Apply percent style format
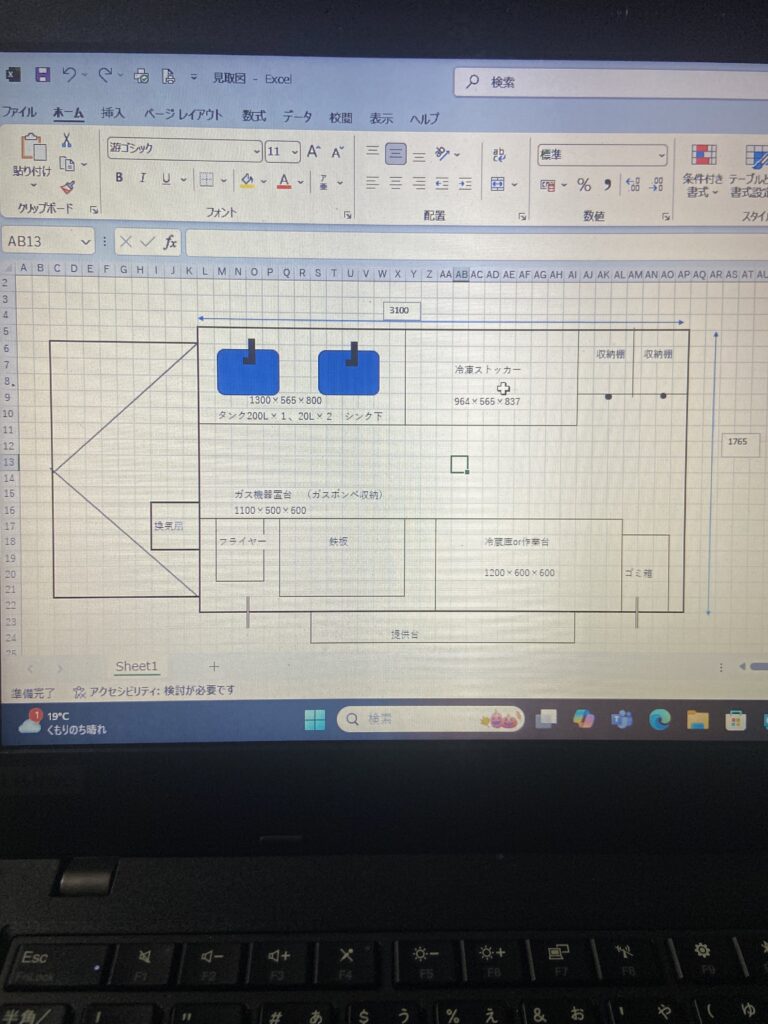 click(x=584, y=185)
